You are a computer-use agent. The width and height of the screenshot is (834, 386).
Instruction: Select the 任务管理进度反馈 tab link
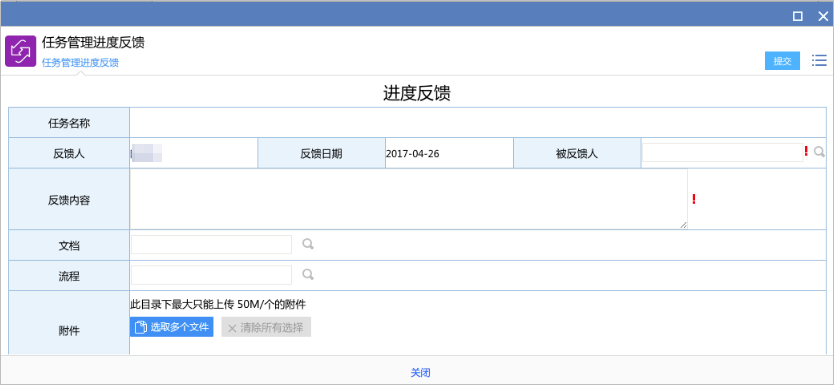pyautogui.click(x=80, y=63)
